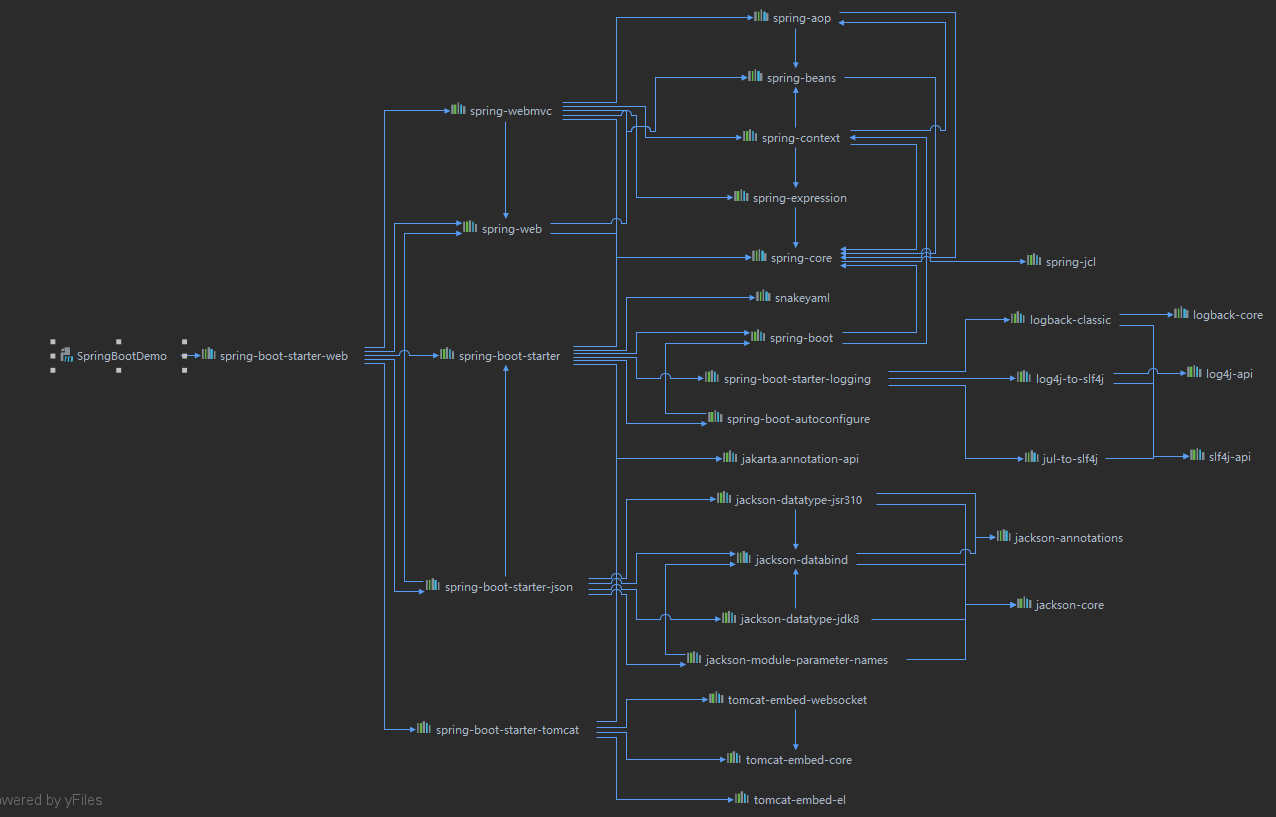Viewport: 1276px width, 817px height.
Task: Click the jakarta.annotation-api library icon
Action: [x=730, y=457]
